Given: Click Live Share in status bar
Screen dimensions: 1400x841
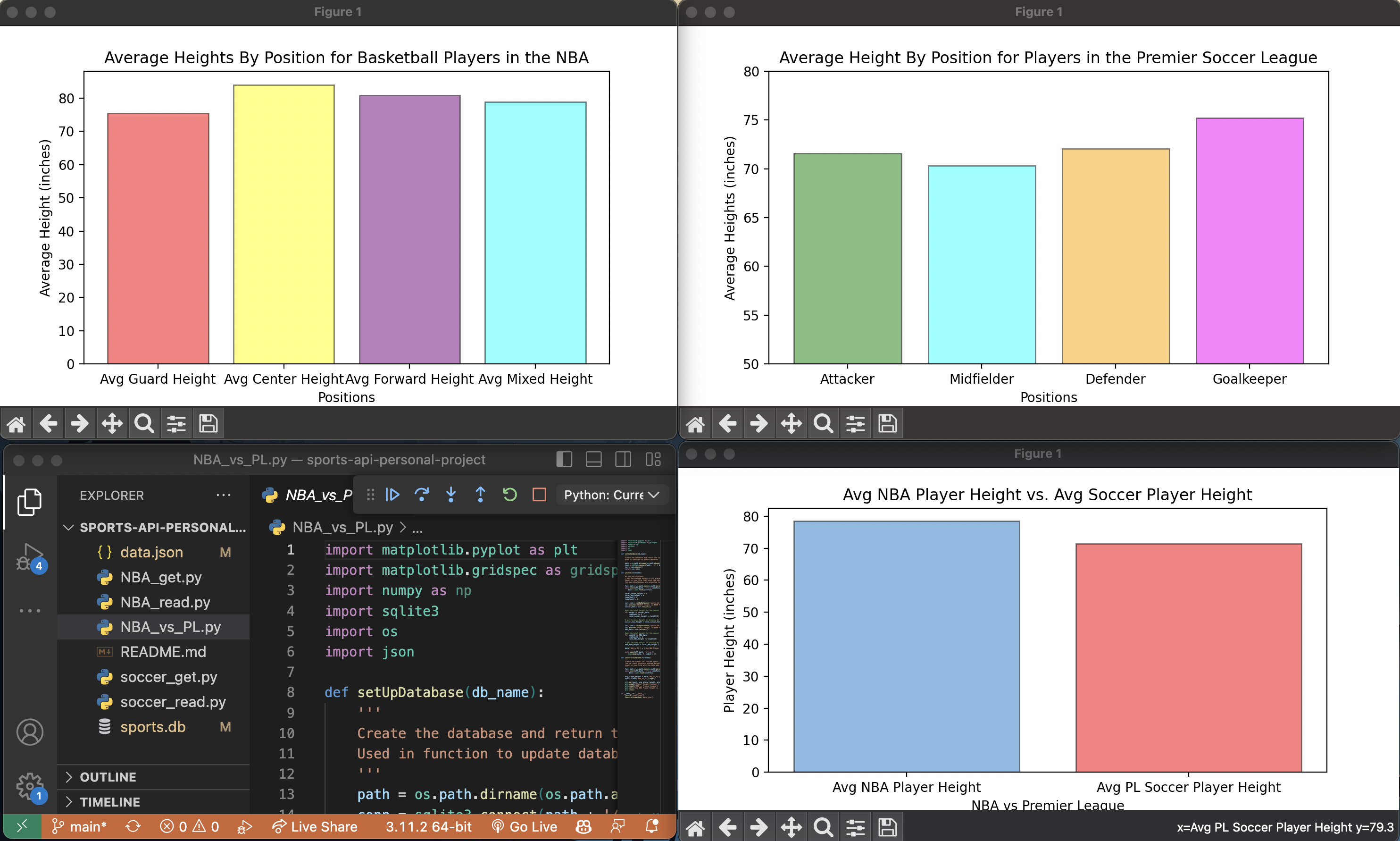Looking at the screenshot, I should coord(315,826).
